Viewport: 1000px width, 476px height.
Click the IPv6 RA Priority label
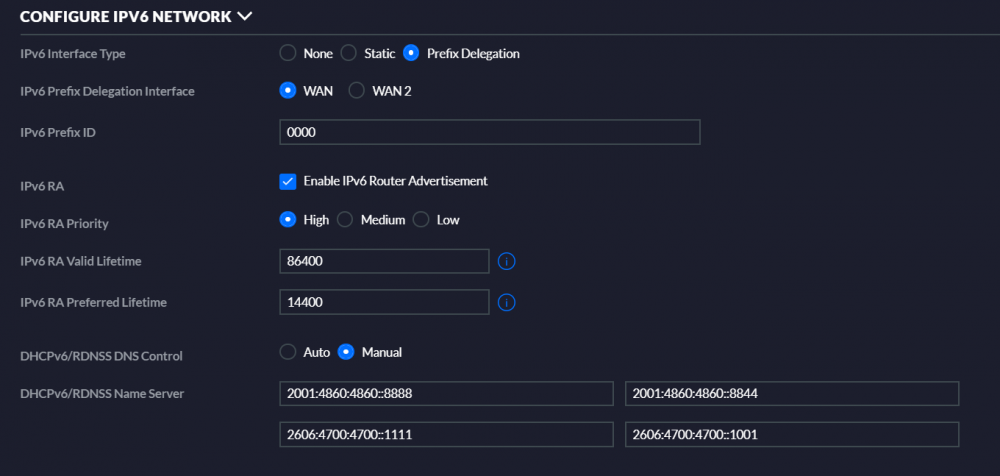64,224
